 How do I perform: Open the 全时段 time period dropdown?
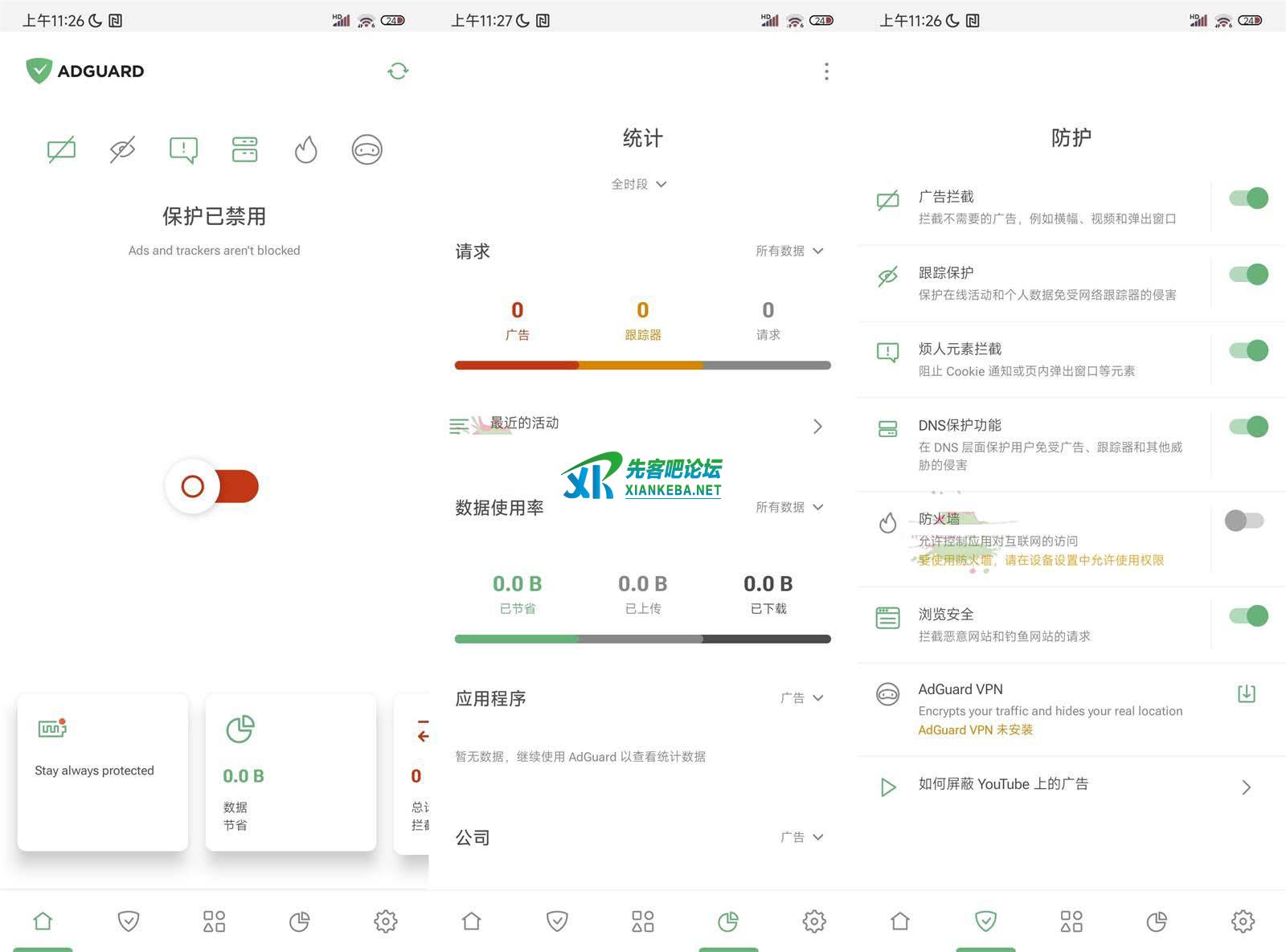pyautogui.click(x=640, y=184)
